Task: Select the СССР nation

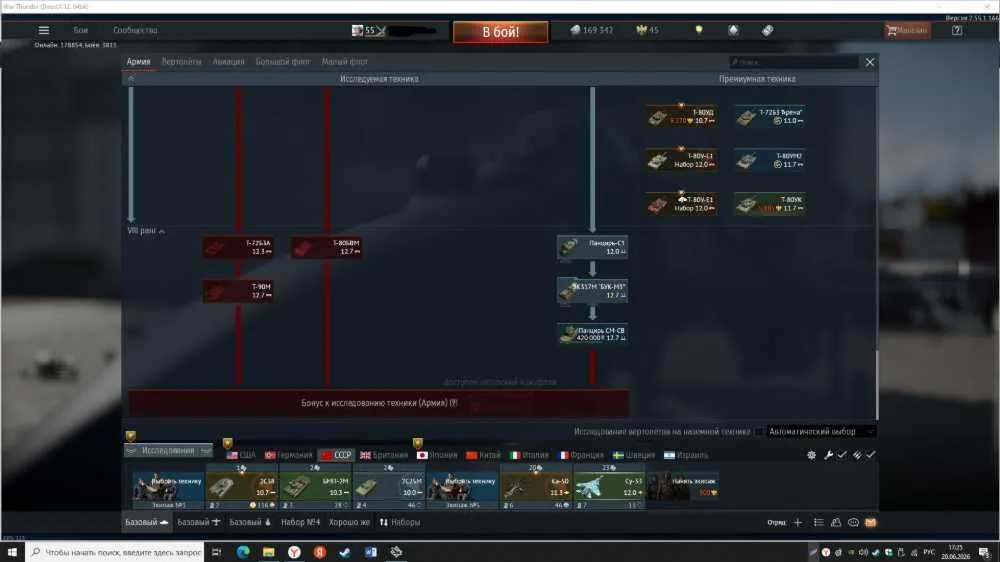Action: 337,455
